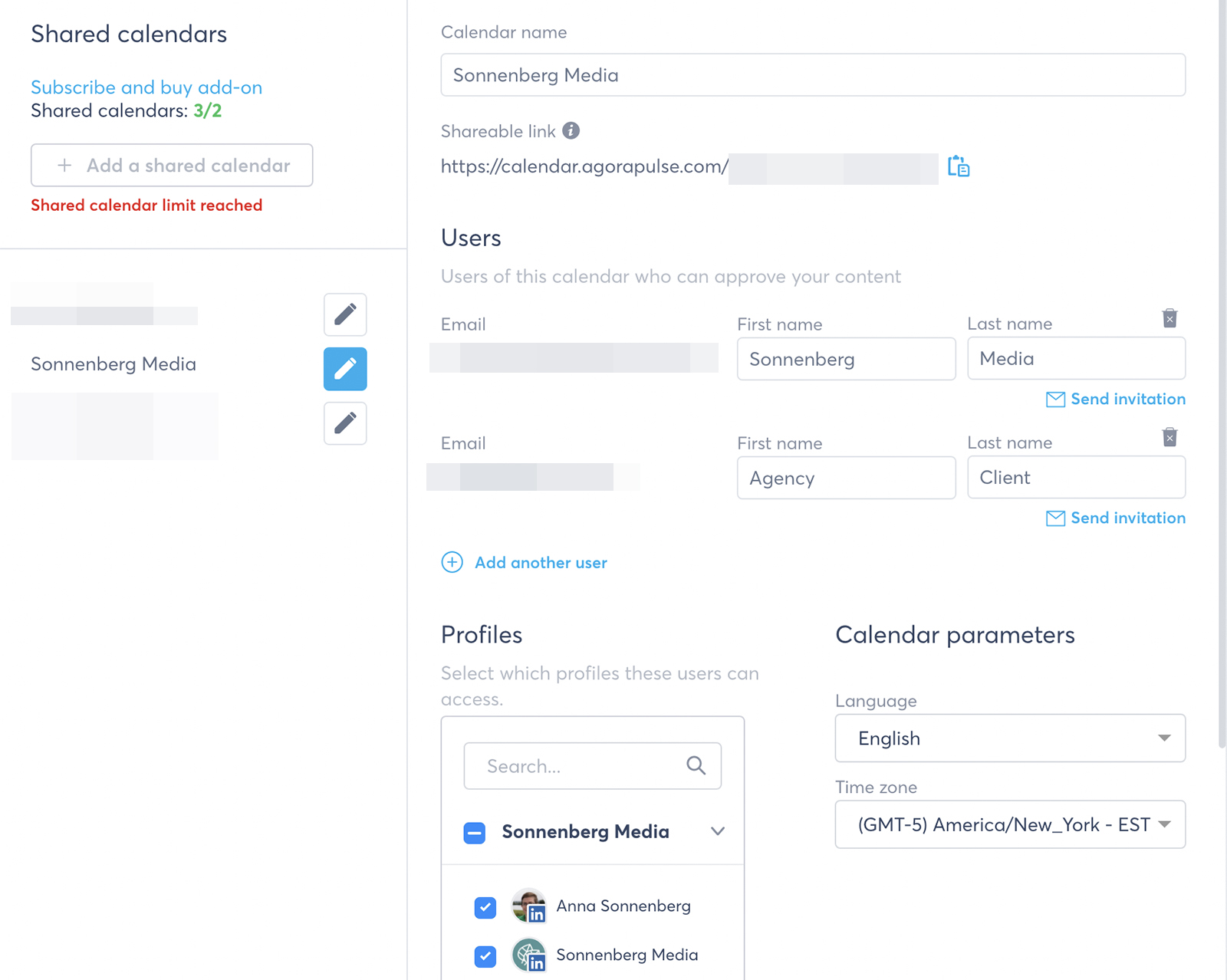Send invitation to Sonnenberg Media user
This screenshot has width=1227, height=980.
click(1116, 399)
